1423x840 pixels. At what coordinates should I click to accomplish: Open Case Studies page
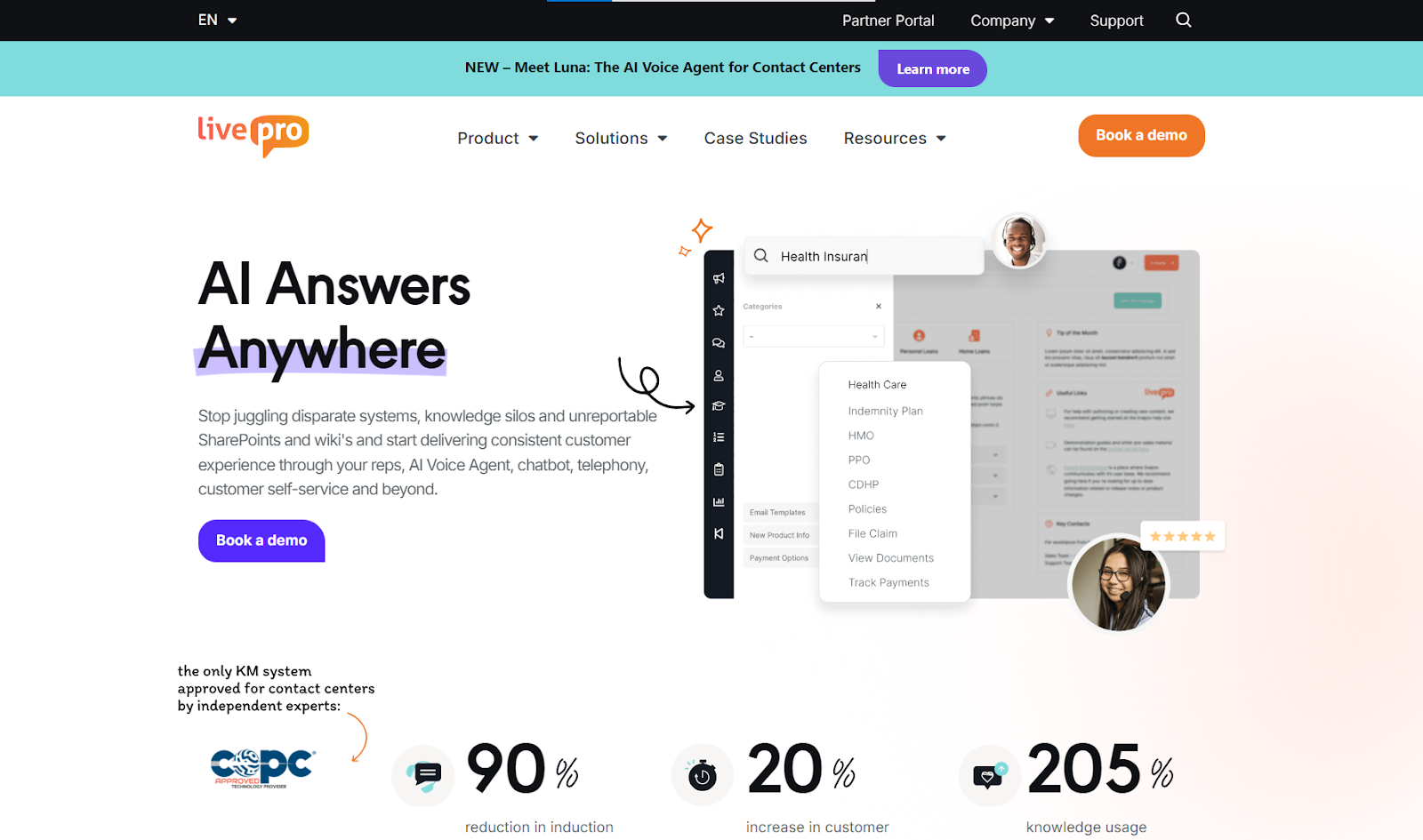[x=756, y=138]
